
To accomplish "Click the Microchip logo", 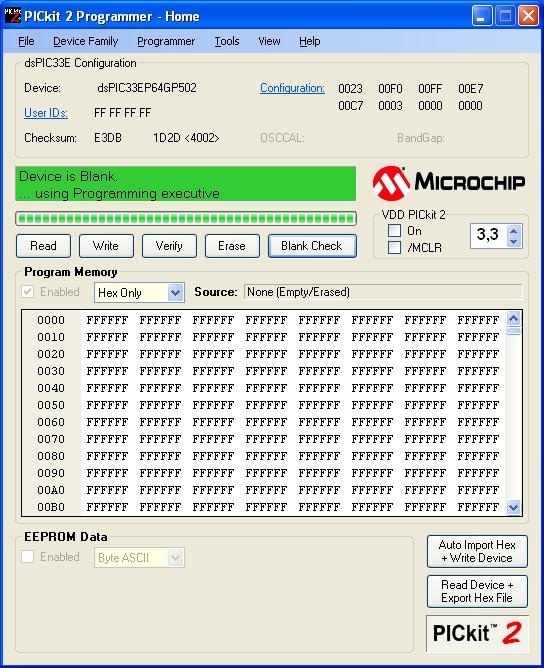I will (448, 183).
